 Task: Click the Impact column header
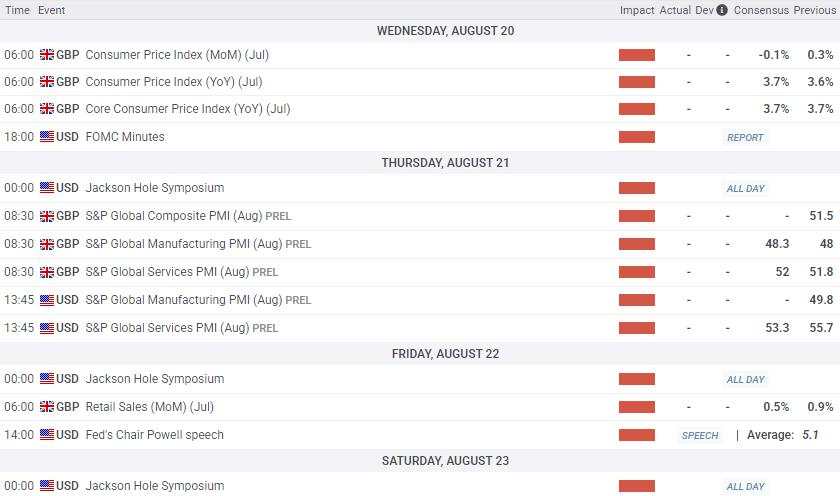[637, 10]
